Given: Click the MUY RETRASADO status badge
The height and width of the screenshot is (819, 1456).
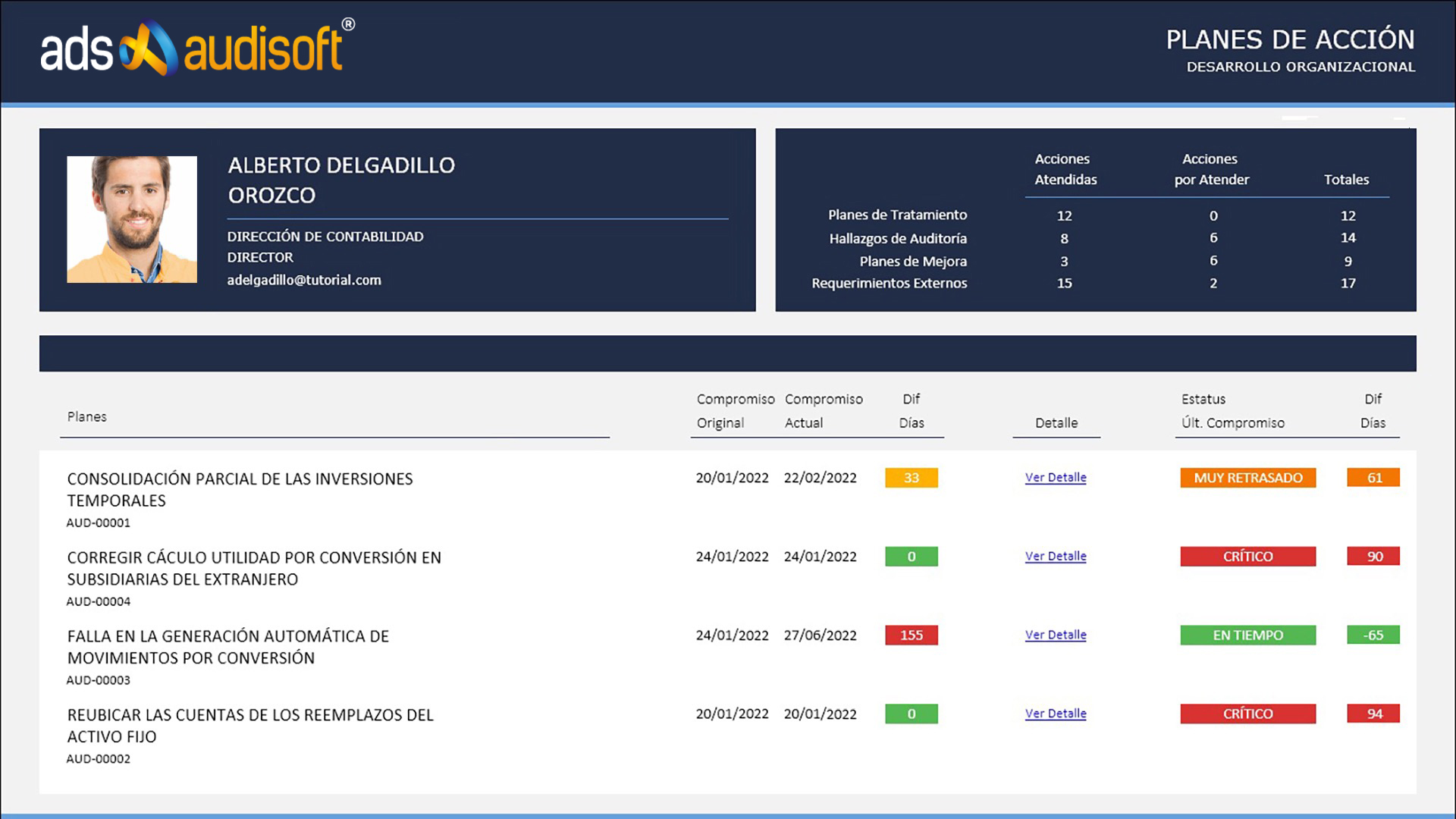Looking at the screenshot, I should pyautogui.click(x=1247, y=477).
